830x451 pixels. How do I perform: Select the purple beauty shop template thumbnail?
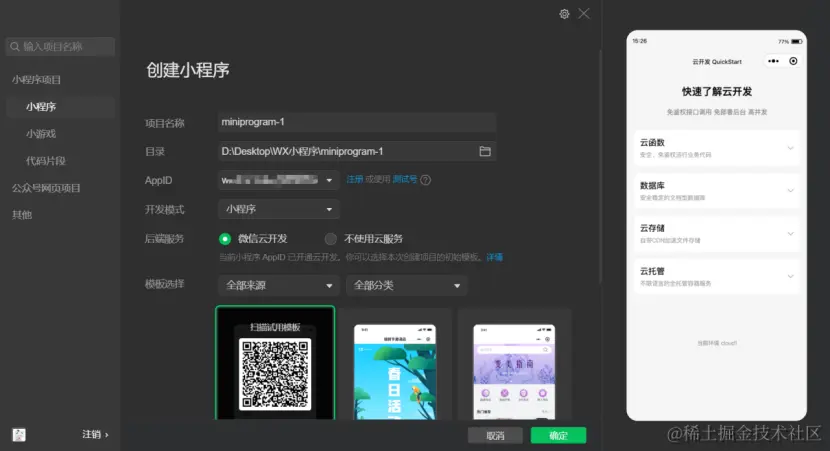tap(514, 364)
